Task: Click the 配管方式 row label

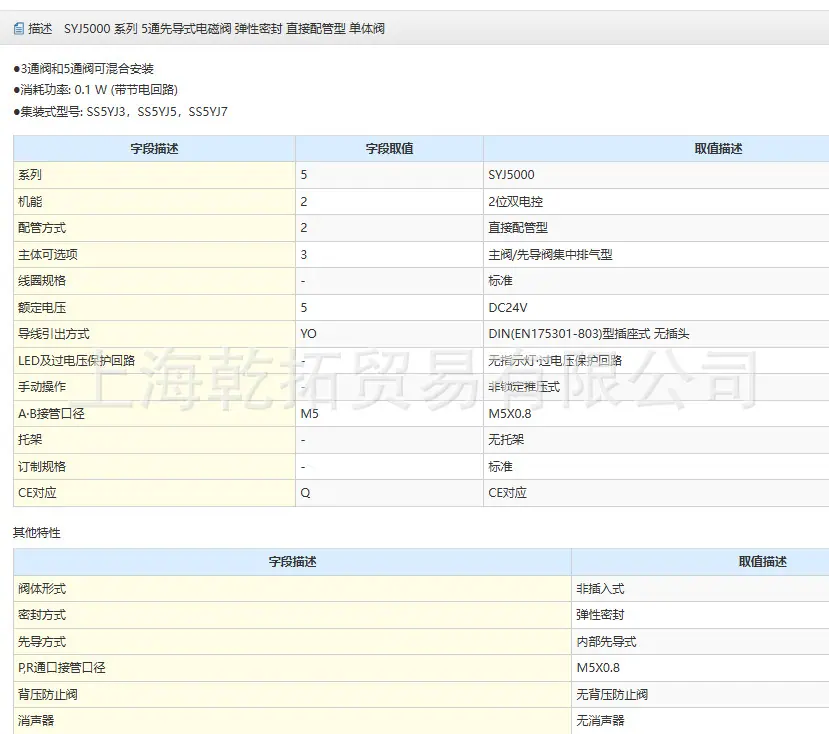Action: coord(42,228)
